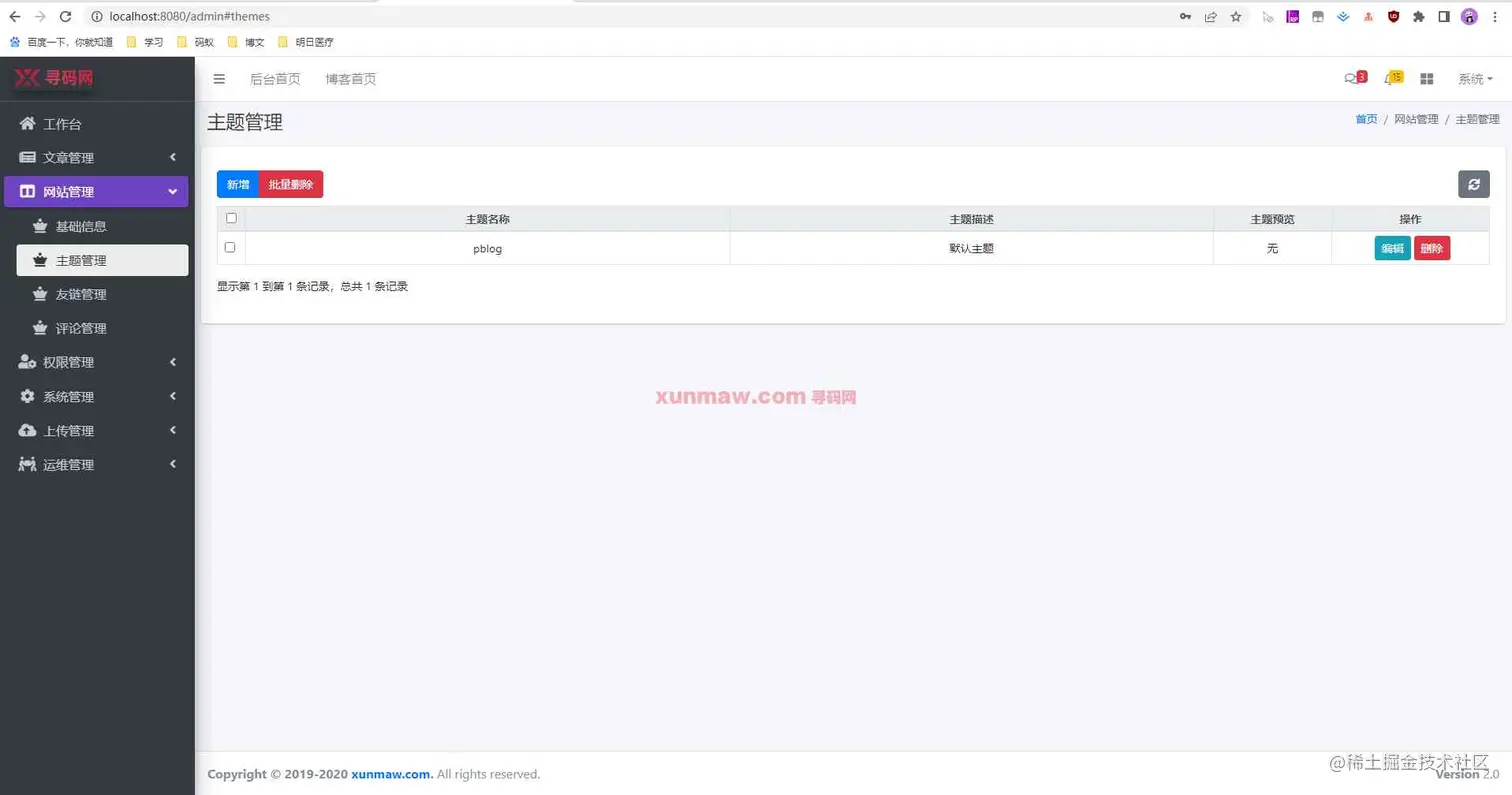
Task: Go to 博客首页 in top nav
Action: click(351, 79)
